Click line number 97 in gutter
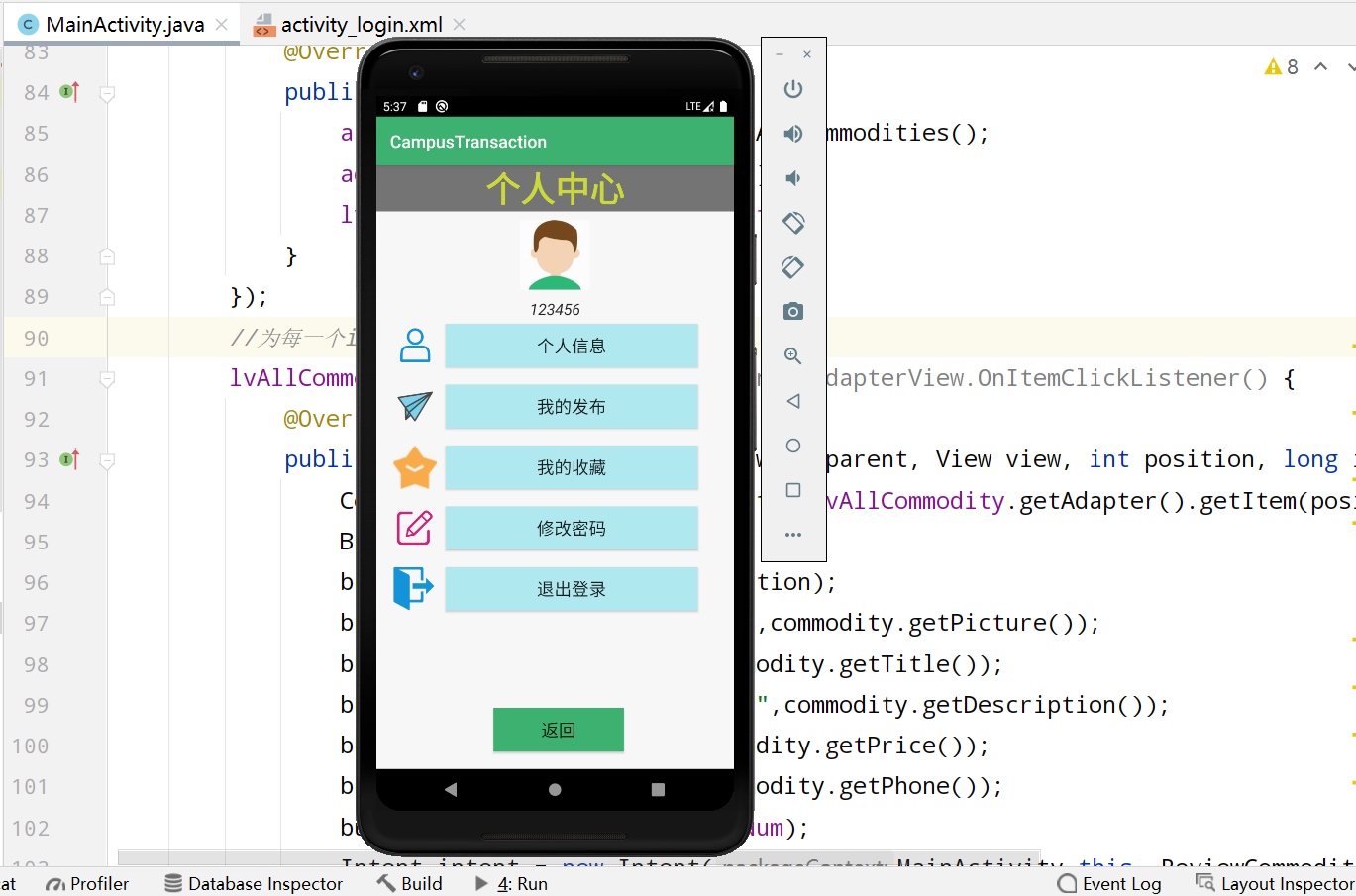The image size is (1356, 896). coord(36,623)
